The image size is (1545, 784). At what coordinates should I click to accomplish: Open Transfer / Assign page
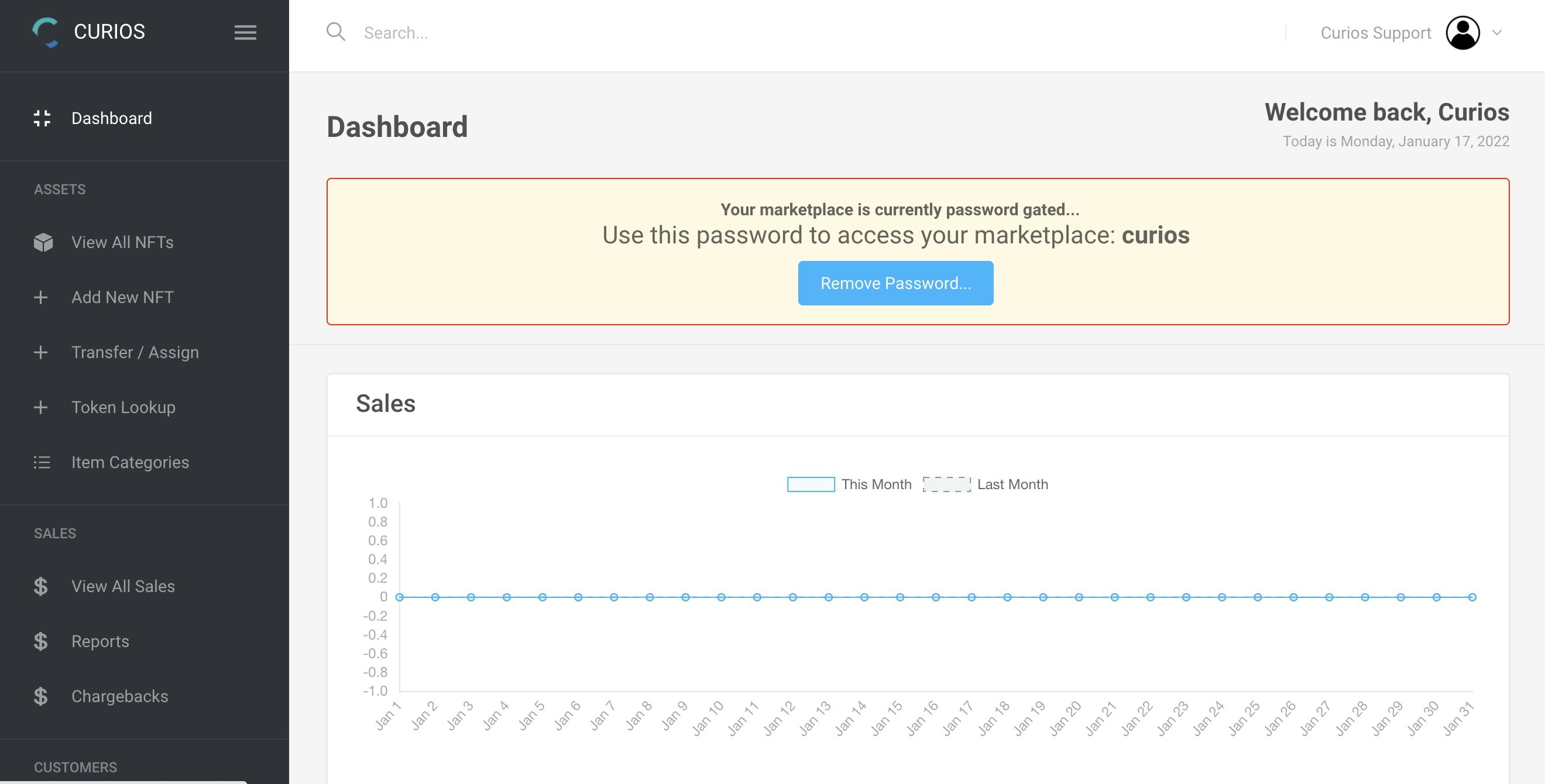tap(135, 352)
